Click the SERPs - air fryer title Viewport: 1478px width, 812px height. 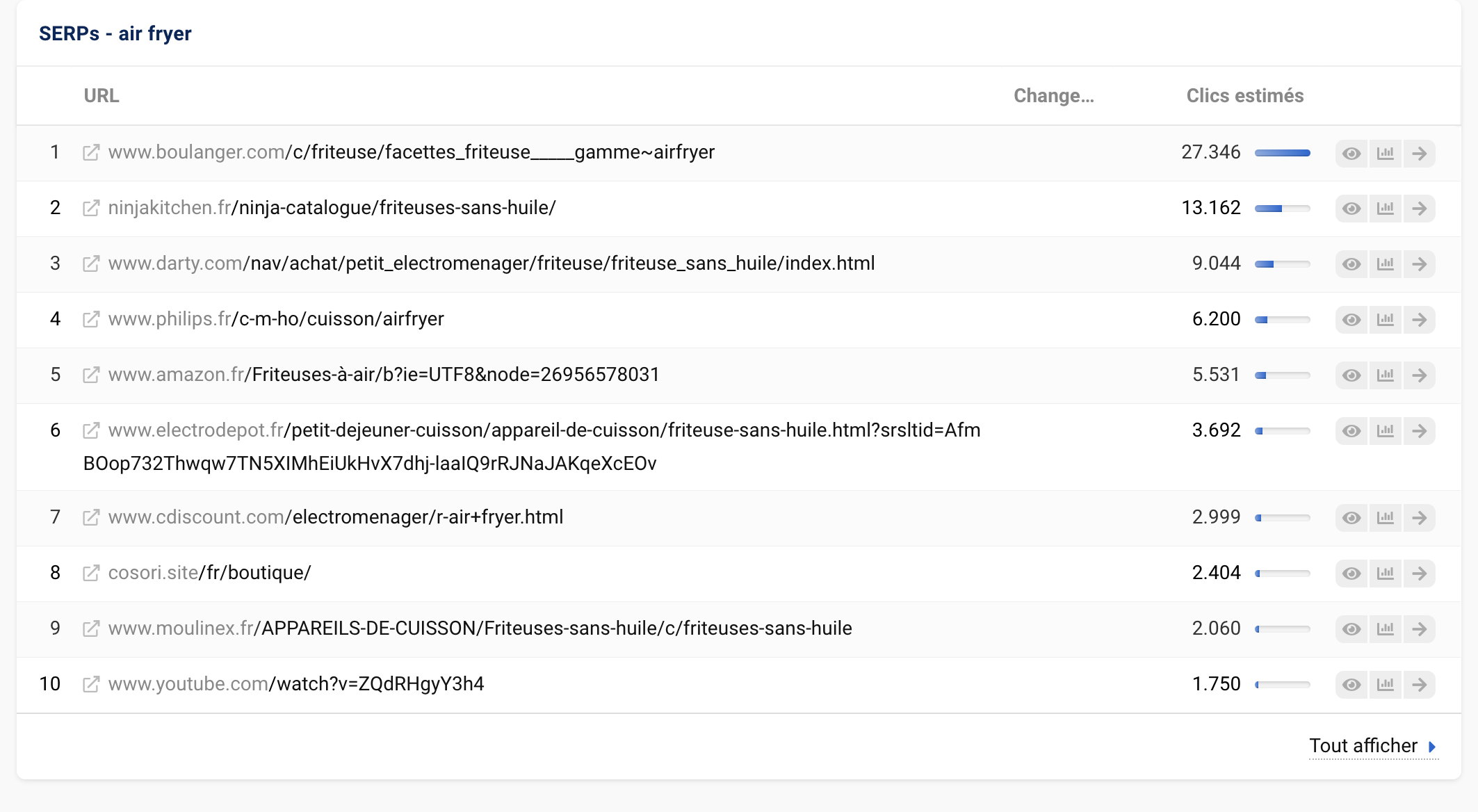(x=115, y=33)
